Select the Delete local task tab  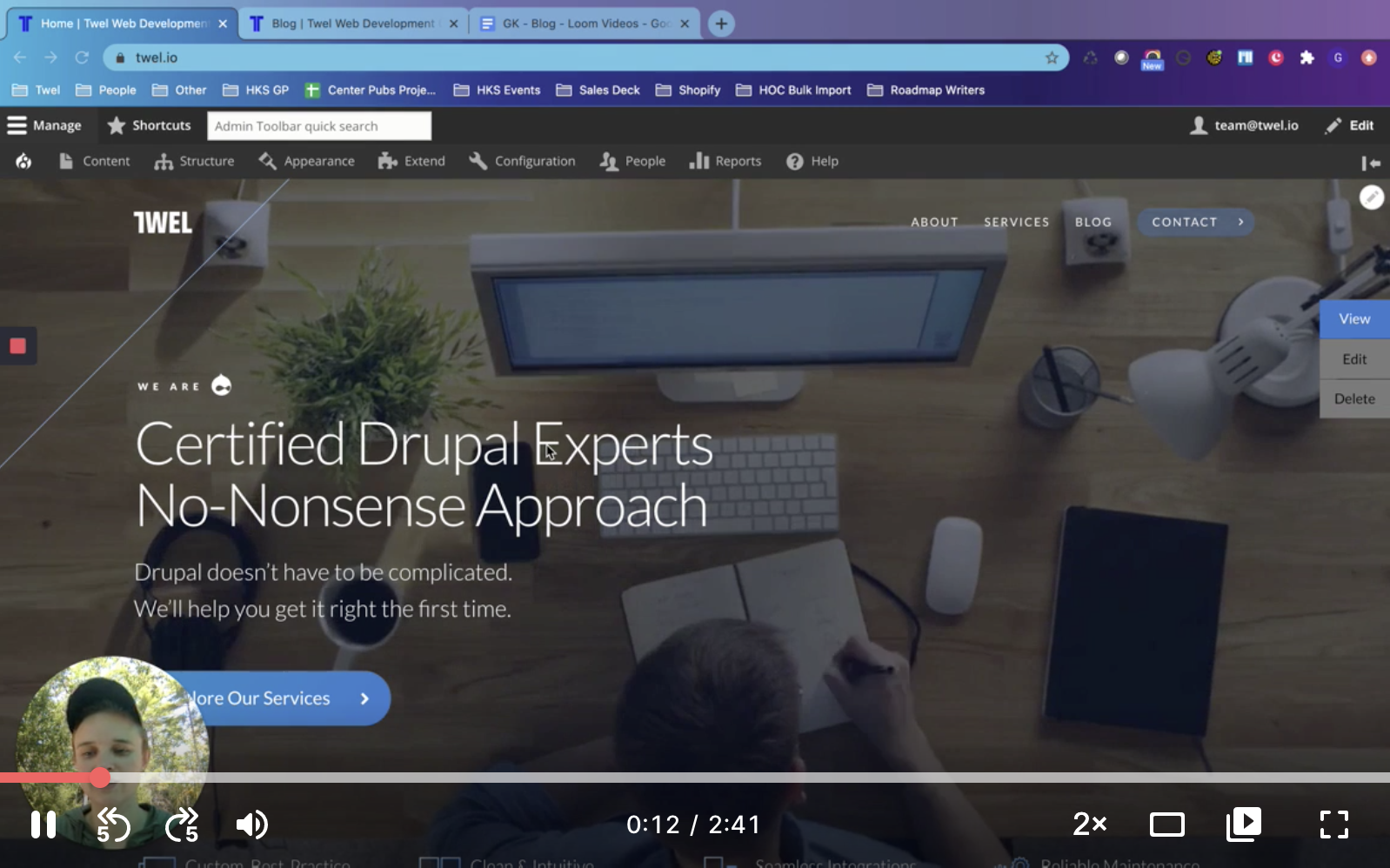click(1354, 399)
